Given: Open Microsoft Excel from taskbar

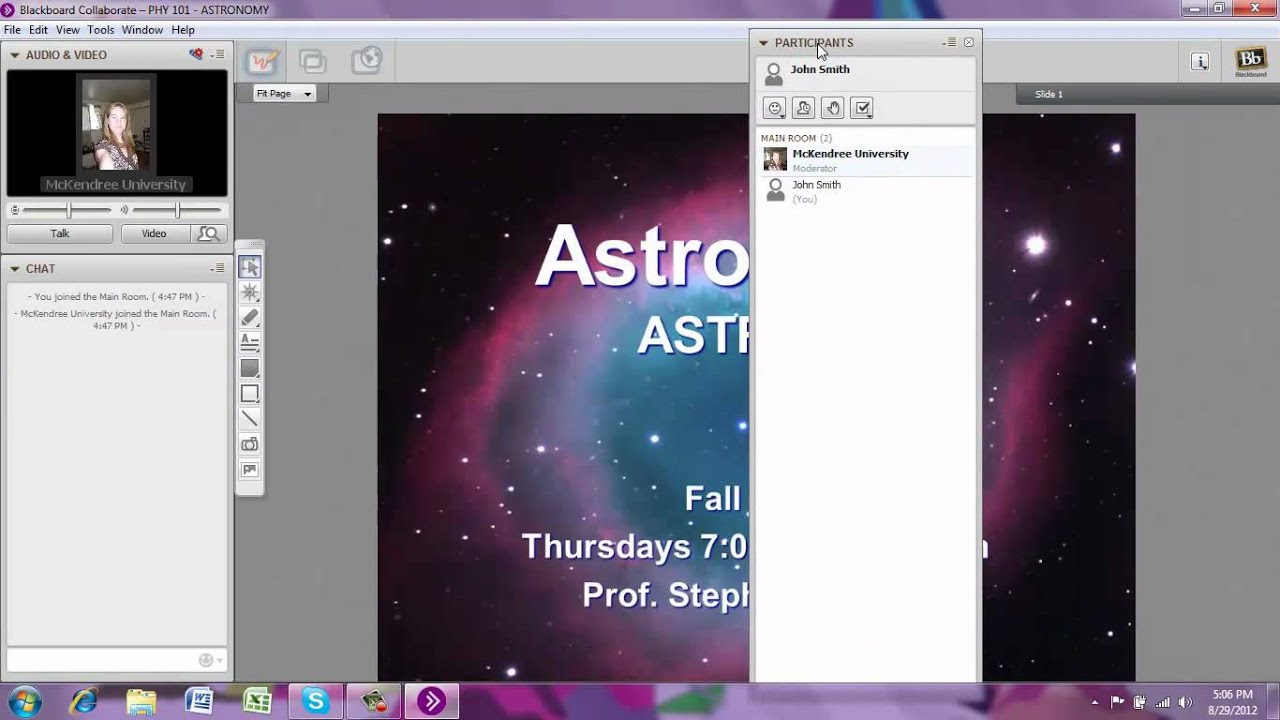Looking at the screenshot, I should pyautogui.click(x=257, y=702).
